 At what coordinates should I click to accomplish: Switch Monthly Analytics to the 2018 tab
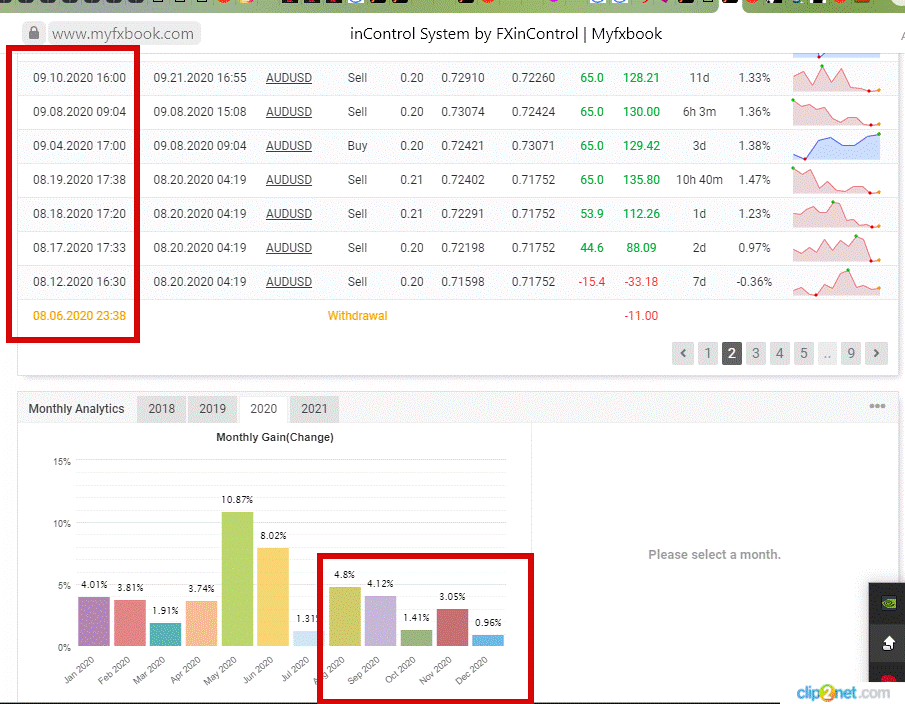pos(162,409)
